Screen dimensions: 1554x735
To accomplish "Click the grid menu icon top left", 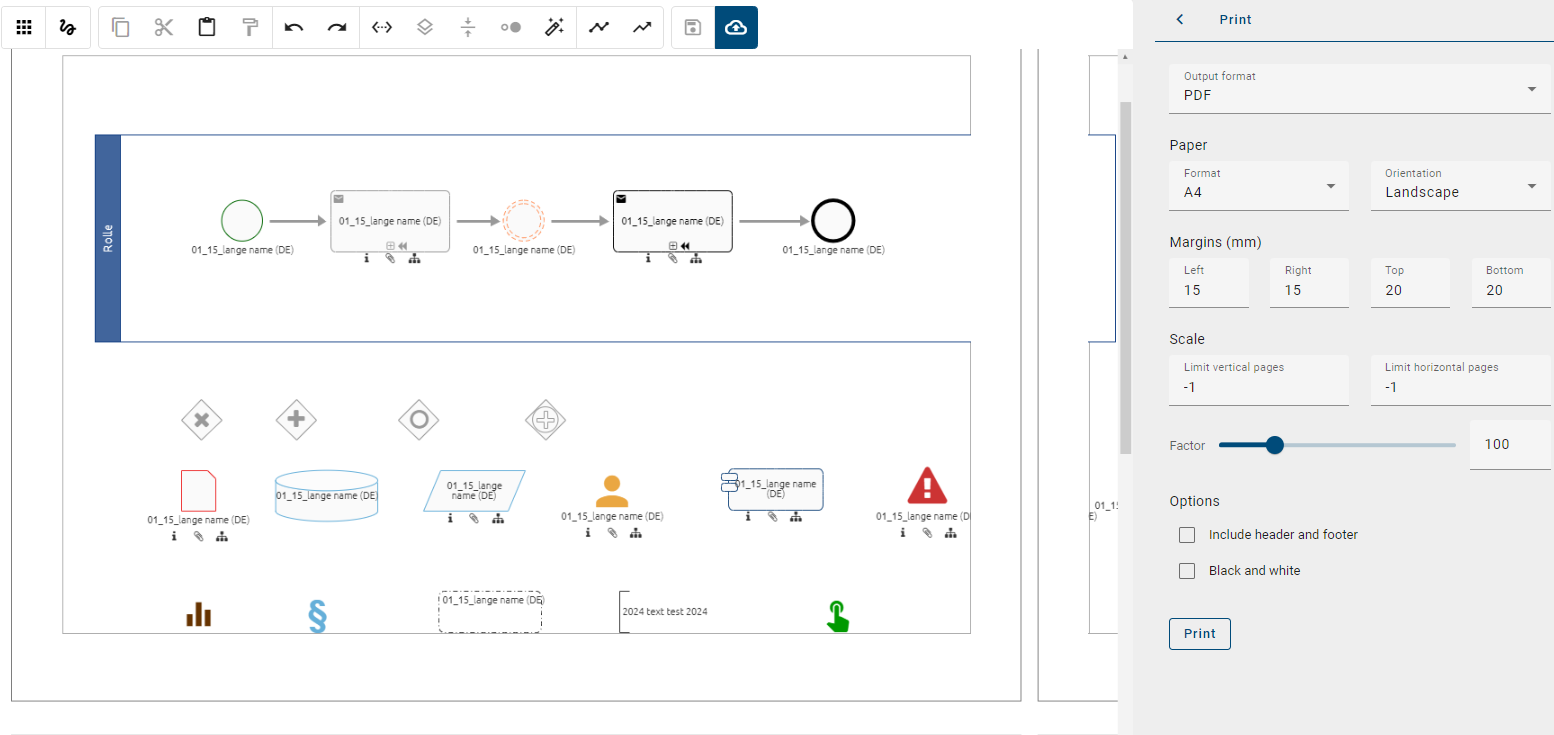I will pos(24,27).
